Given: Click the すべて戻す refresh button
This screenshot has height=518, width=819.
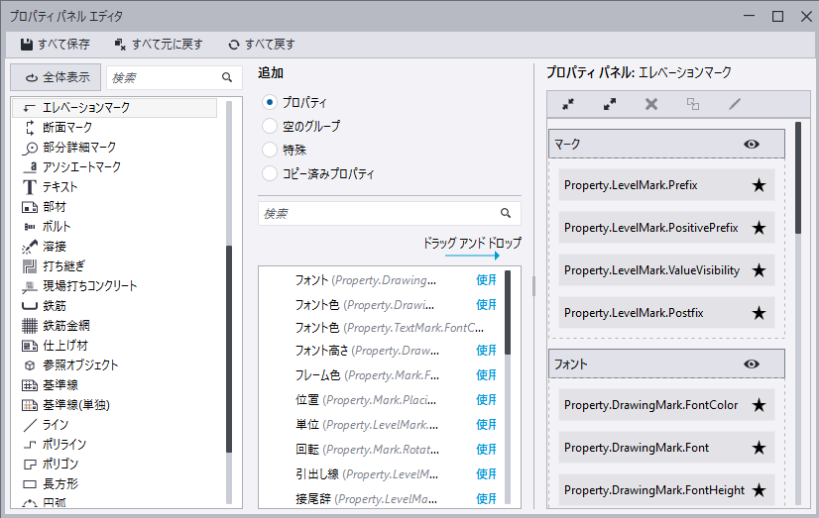Looking at the screenshot, I should click(261, 44).
